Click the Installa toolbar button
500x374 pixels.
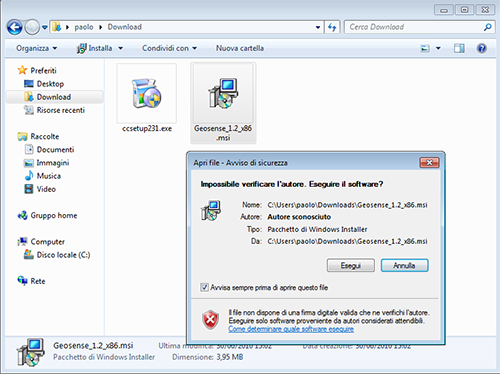95,48
